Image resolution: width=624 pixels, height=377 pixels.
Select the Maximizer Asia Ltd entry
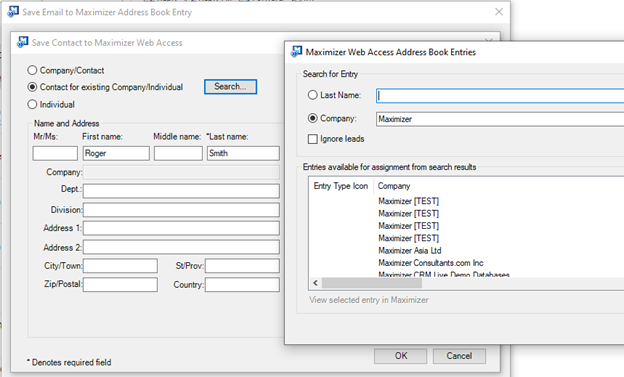pyautogui.click(x=410, y=250)
